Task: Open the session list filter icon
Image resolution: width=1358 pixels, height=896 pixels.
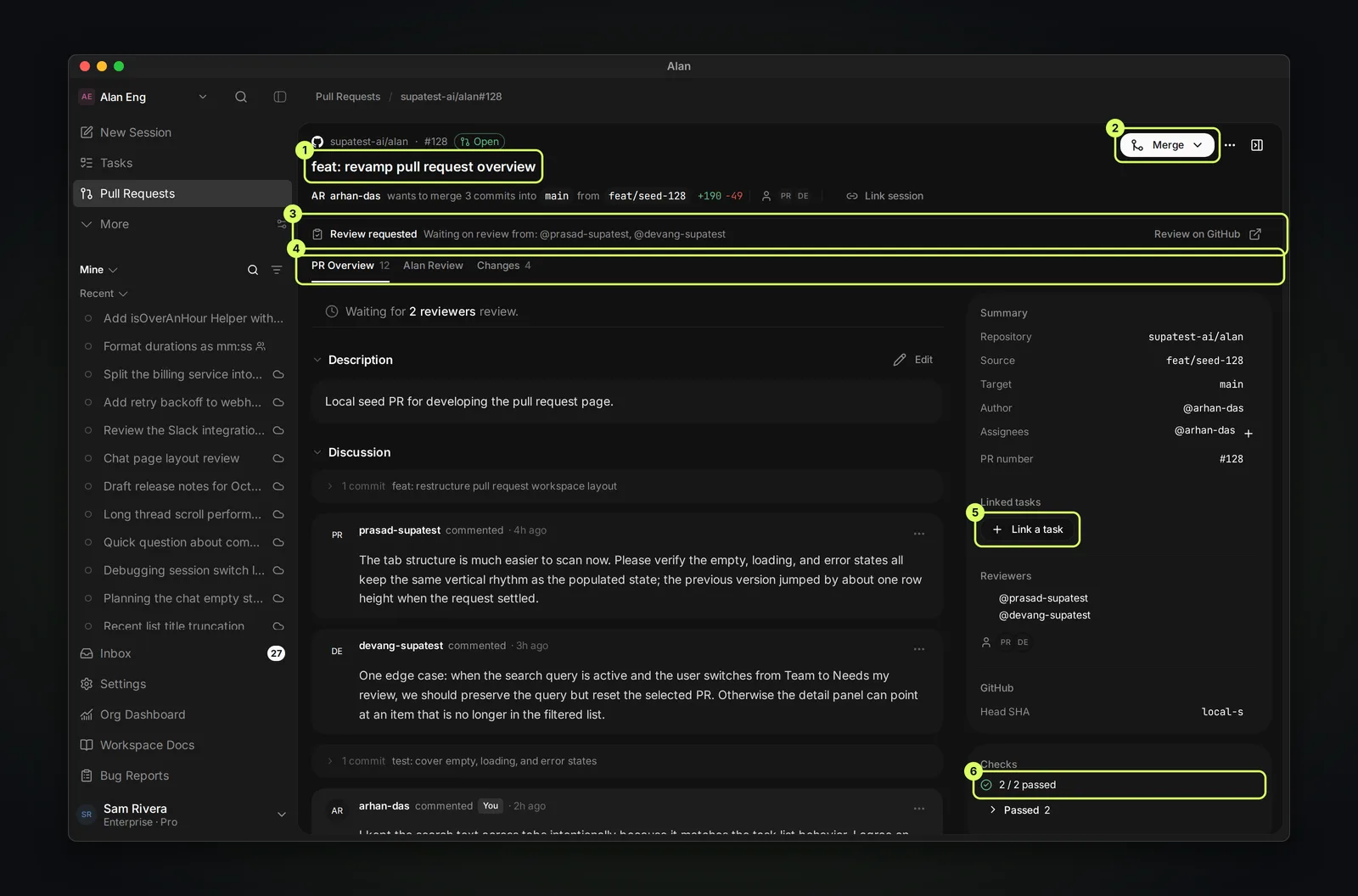Action: coord(277,270)
